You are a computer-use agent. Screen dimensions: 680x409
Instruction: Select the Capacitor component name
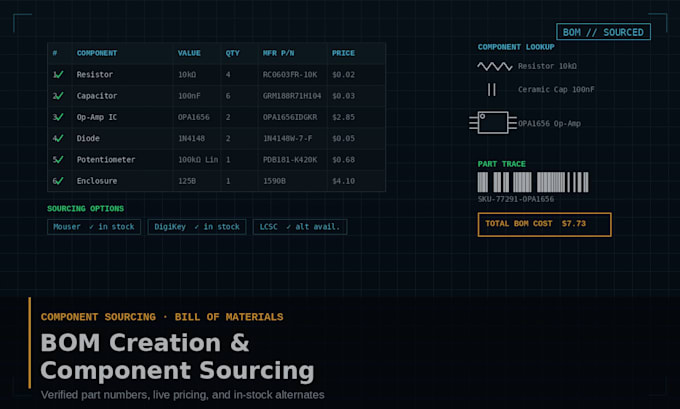tap(97, 96)
